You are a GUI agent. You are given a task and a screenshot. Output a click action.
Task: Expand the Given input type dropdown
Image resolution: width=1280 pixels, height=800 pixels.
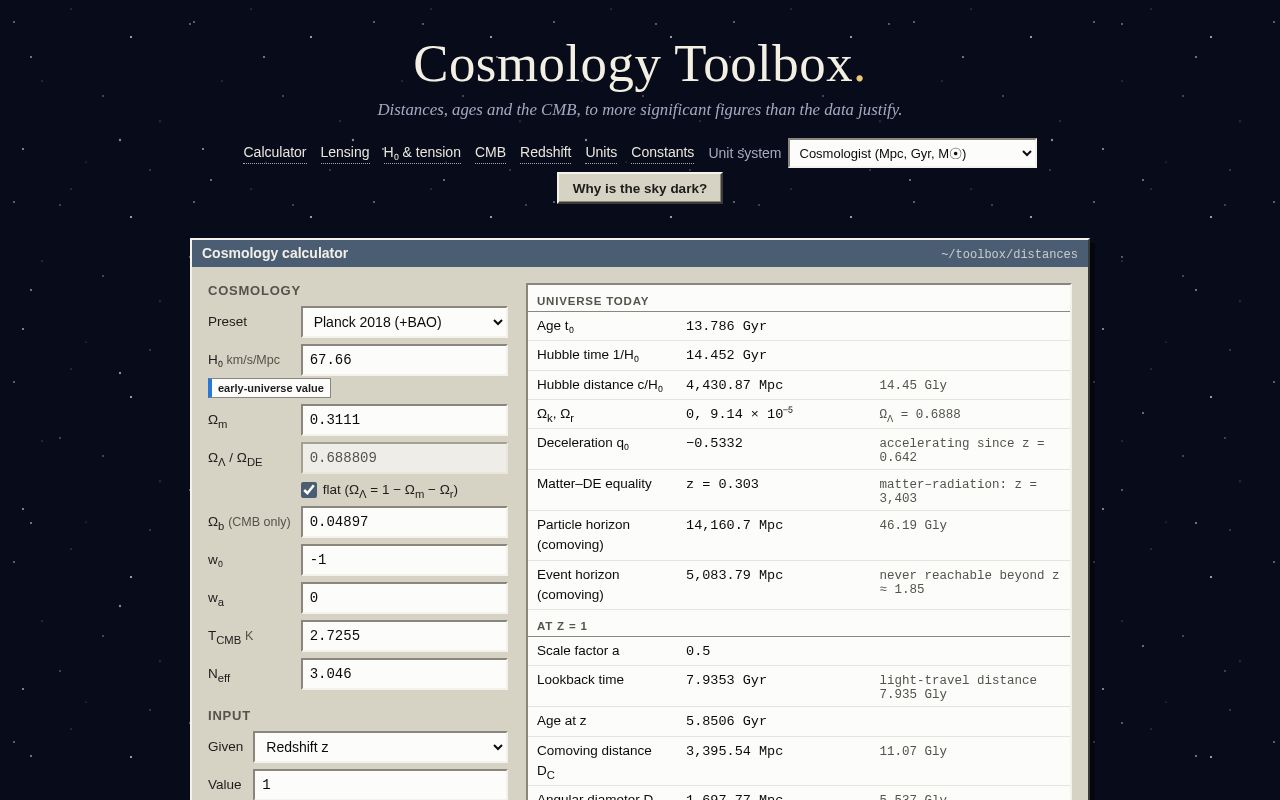coord(380,747)
